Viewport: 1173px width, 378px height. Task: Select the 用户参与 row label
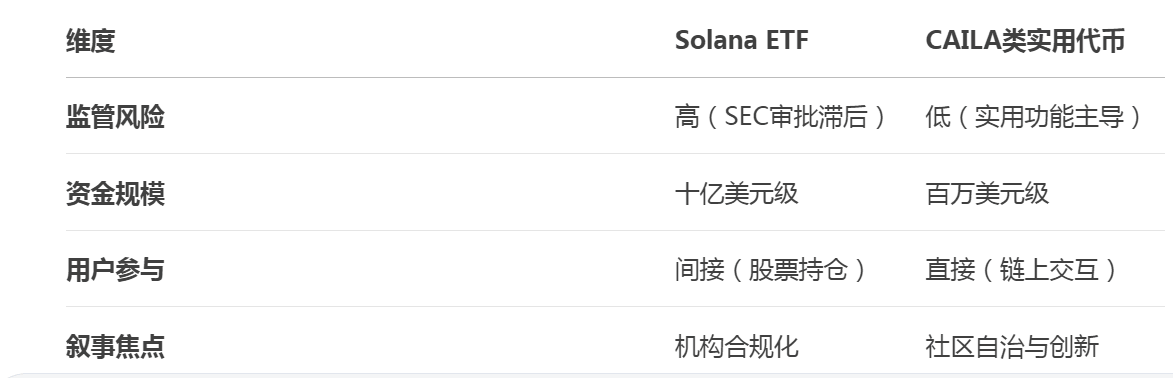coord(115,269)
